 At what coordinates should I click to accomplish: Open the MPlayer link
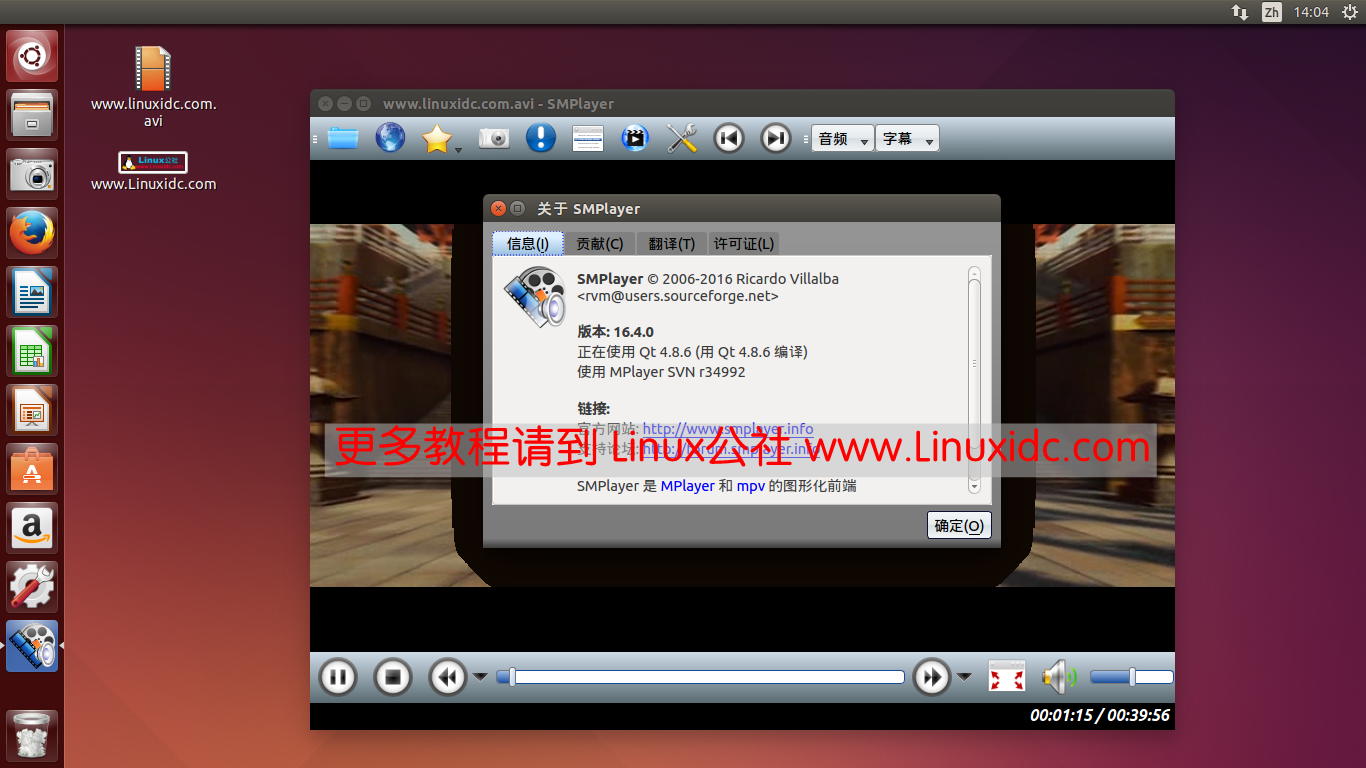point(688,486)
